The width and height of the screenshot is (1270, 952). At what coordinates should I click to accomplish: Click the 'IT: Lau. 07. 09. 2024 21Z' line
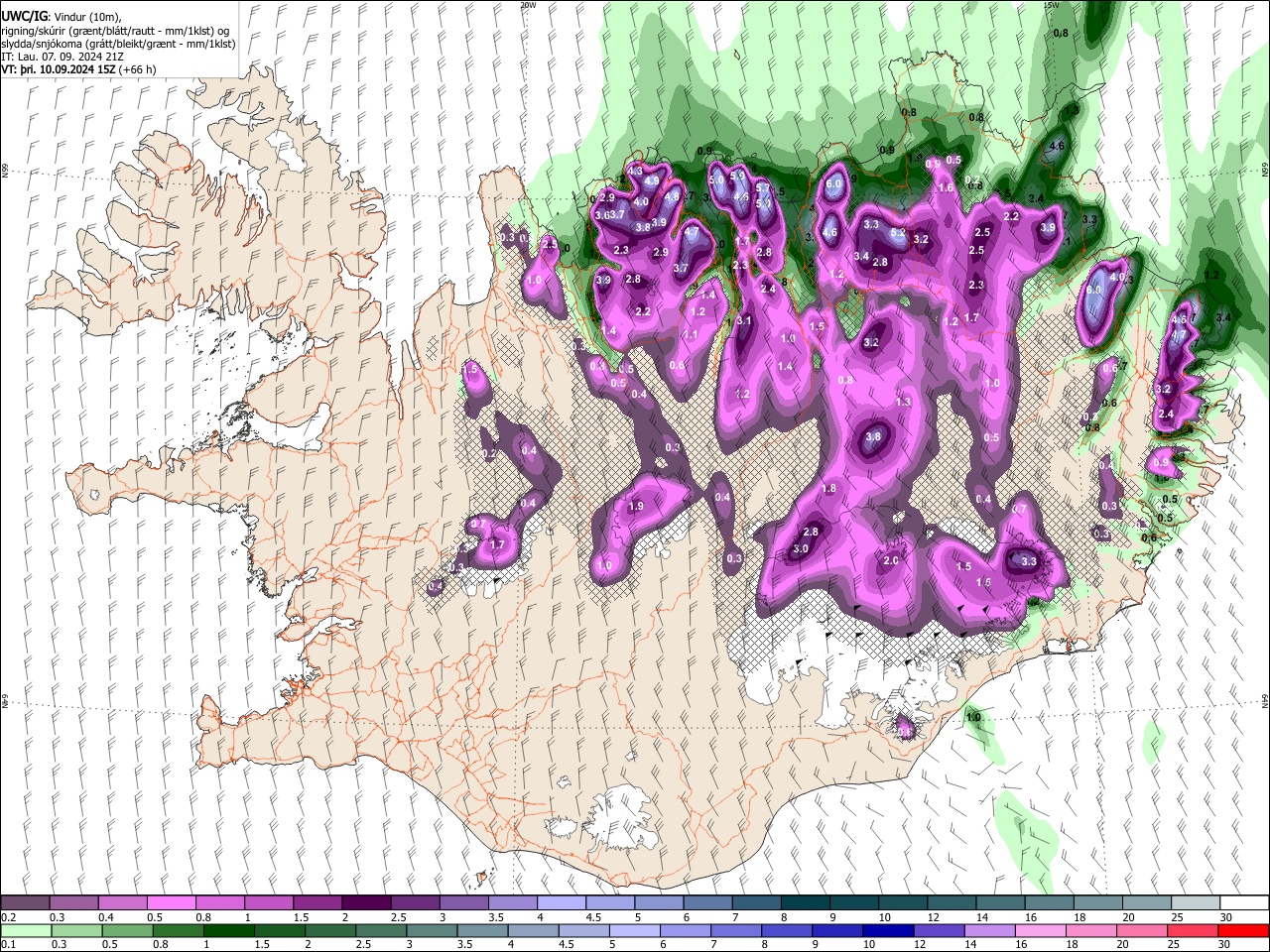point(63,57)
